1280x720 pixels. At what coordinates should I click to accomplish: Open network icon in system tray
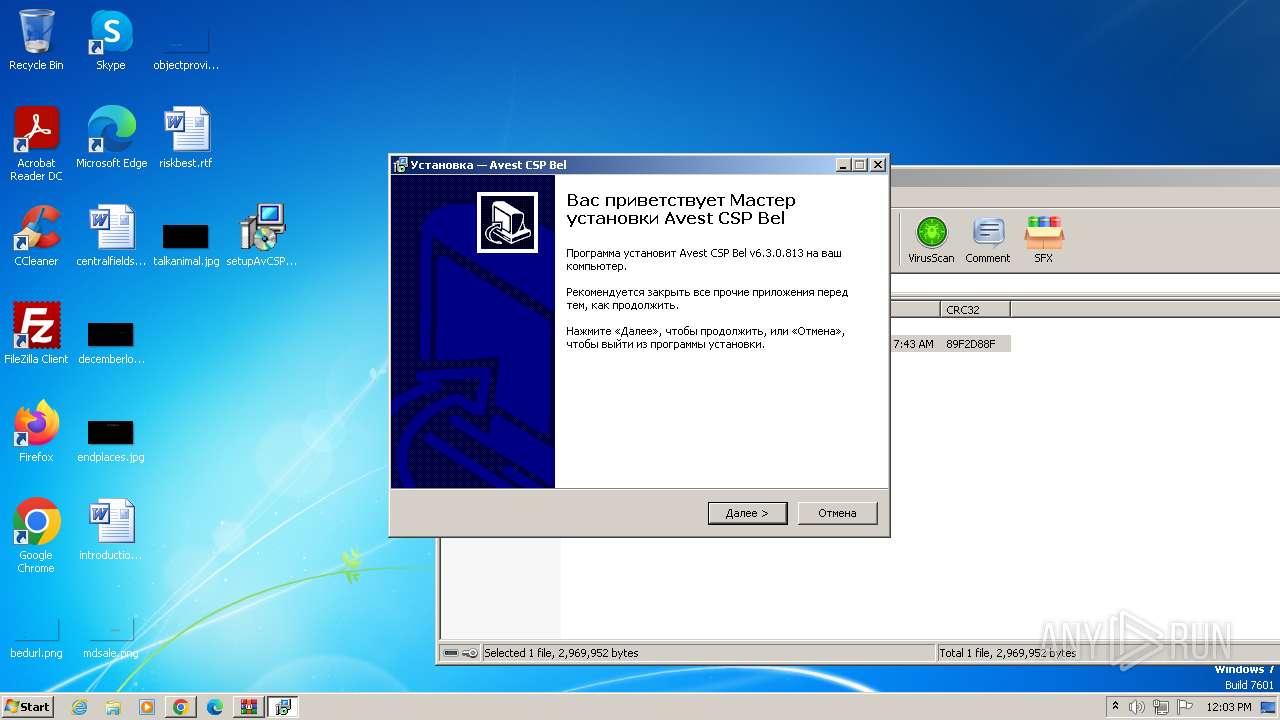click(x=1160, y=707)
